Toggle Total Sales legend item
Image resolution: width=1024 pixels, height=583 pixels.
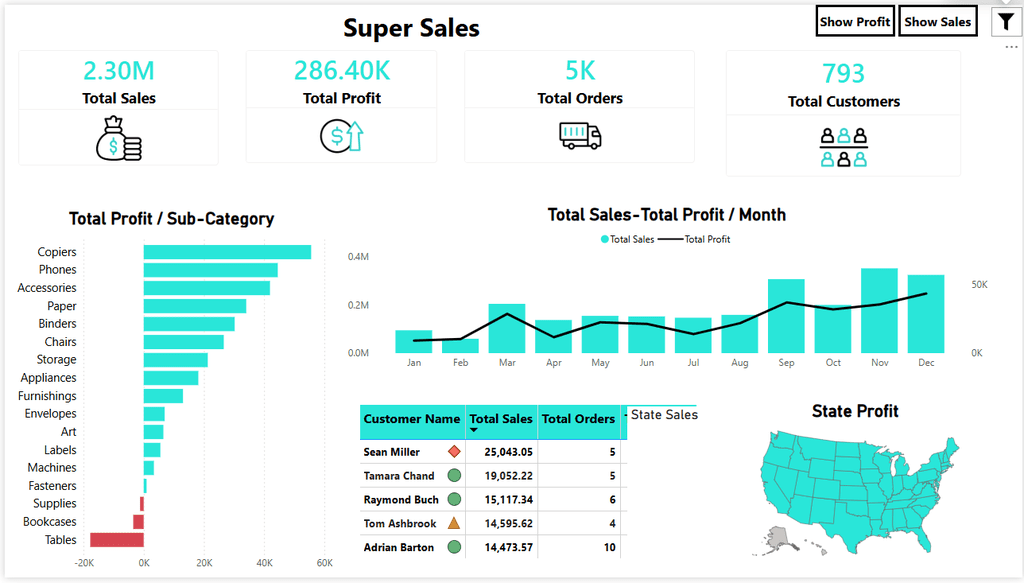pos(627,240)
